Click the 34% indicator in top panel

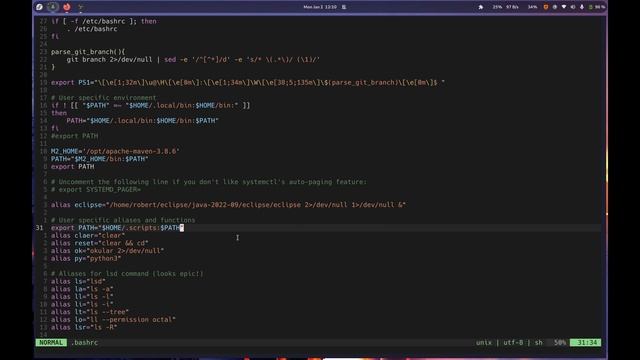pos(532,7)
